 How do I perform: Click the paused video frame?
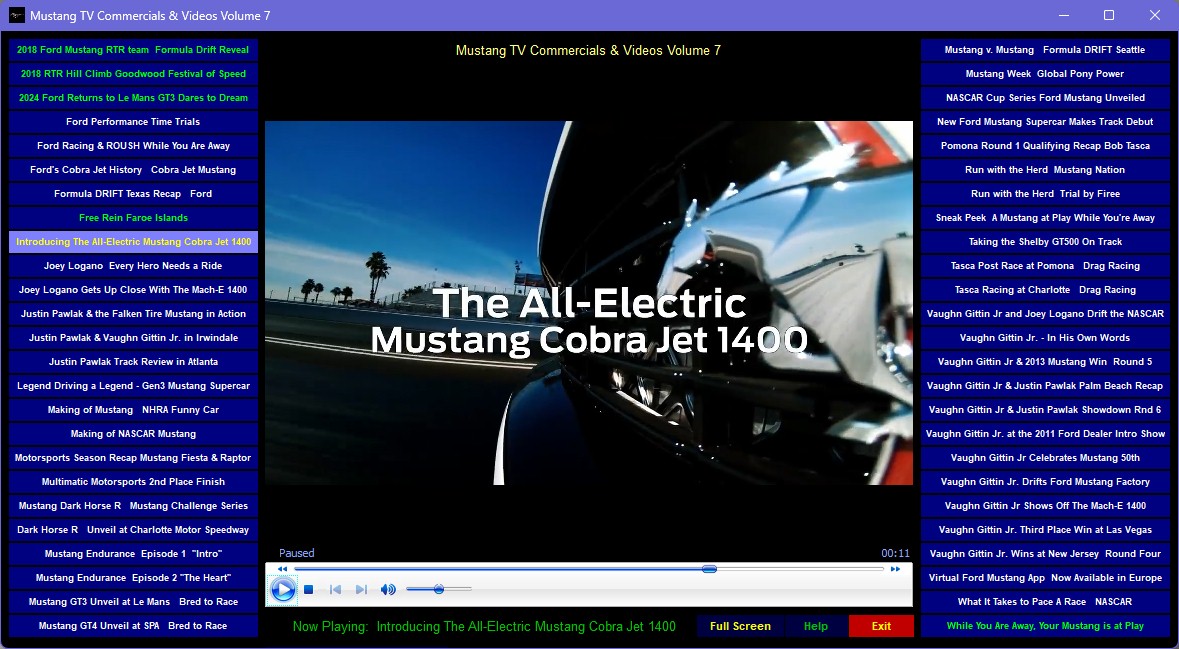[x=589, y=303]
